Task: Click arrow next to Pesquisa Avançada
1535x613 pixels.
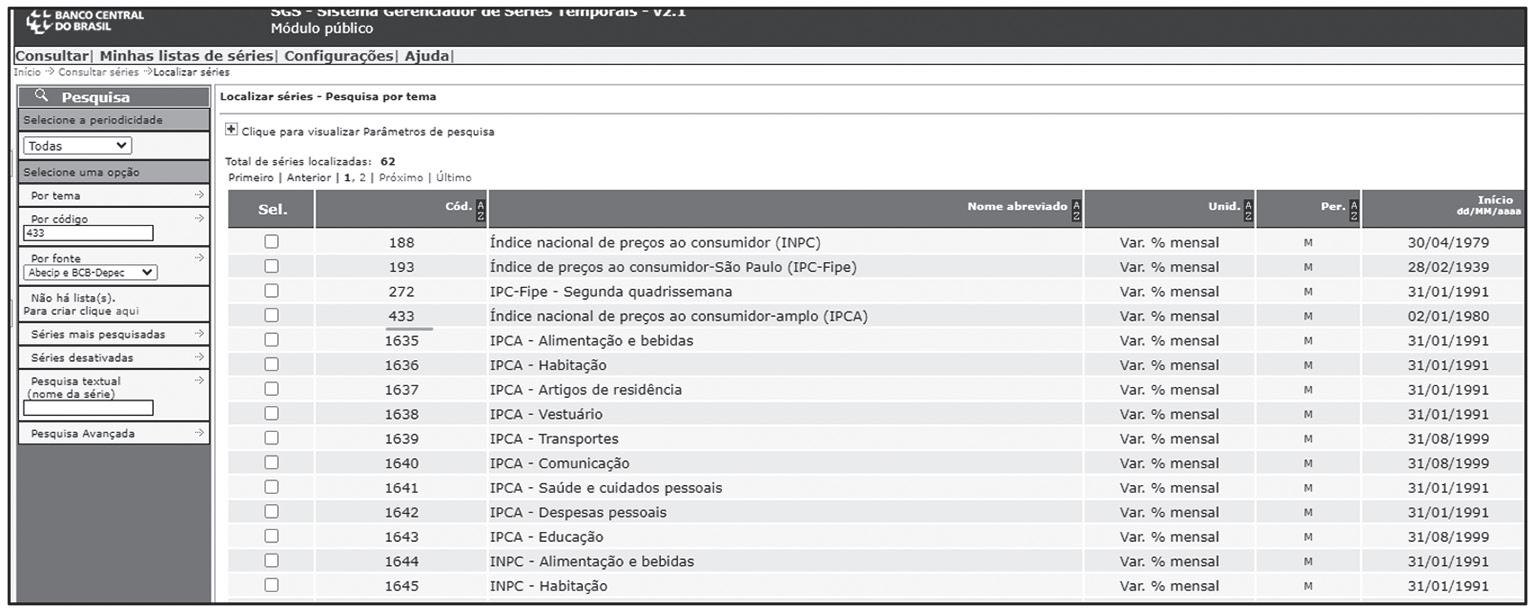Action: (x=199, y=433)
